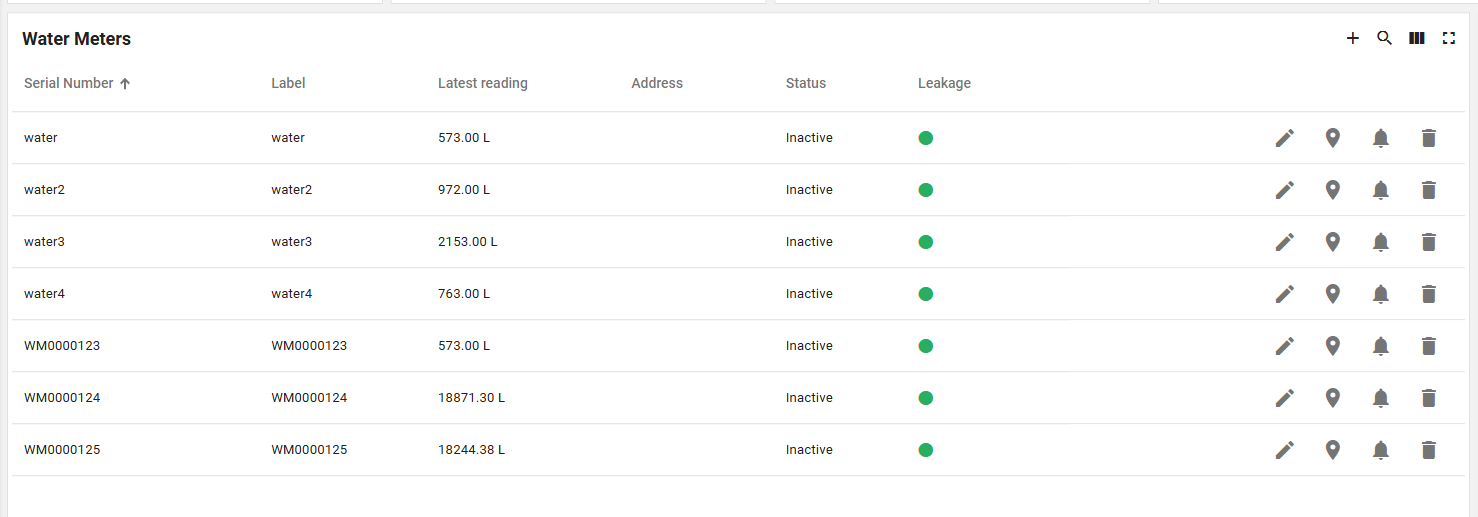Click the trash icon for water4
This screenshot has height=517, width=1478.
pyautogui.click(x=1429, y=294)
